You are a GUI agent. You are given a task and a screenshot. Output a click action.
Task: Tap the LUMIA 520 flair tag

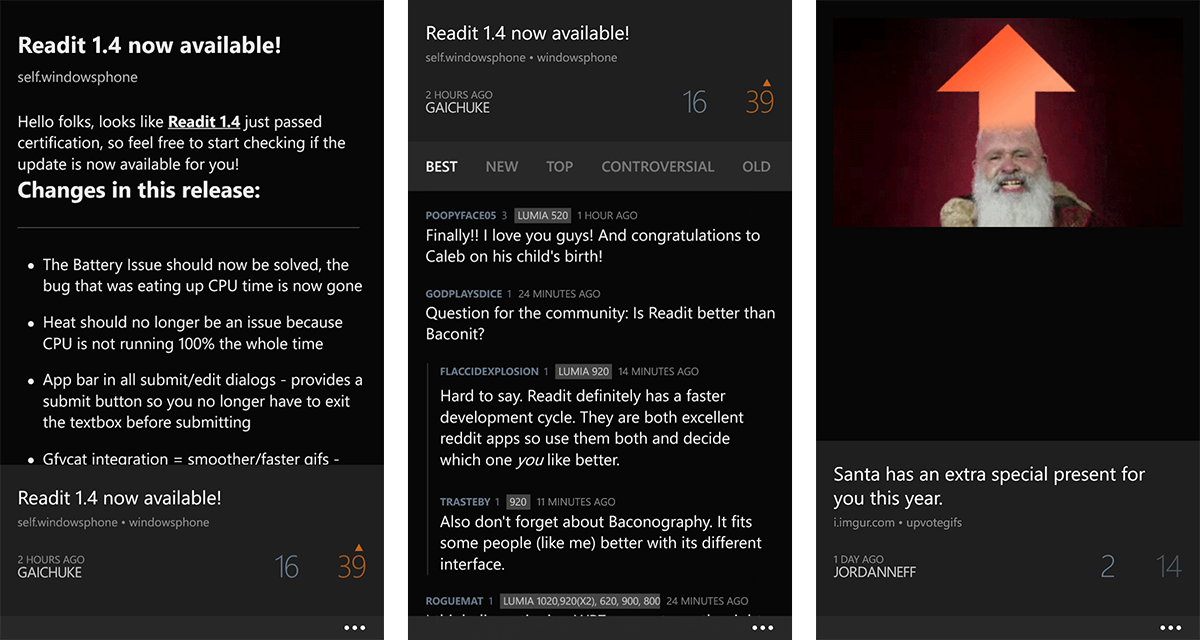pos(543,215)
